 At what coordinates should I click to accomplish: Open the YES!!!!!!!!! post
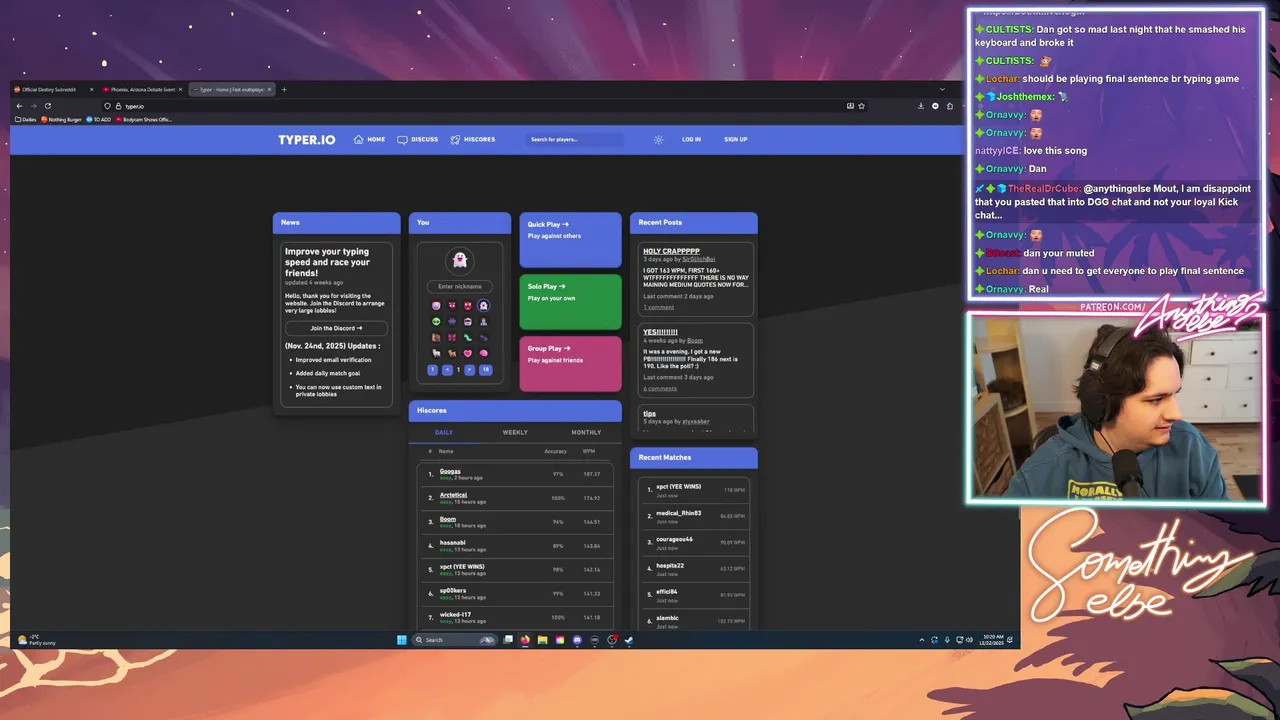click(660, 332)
